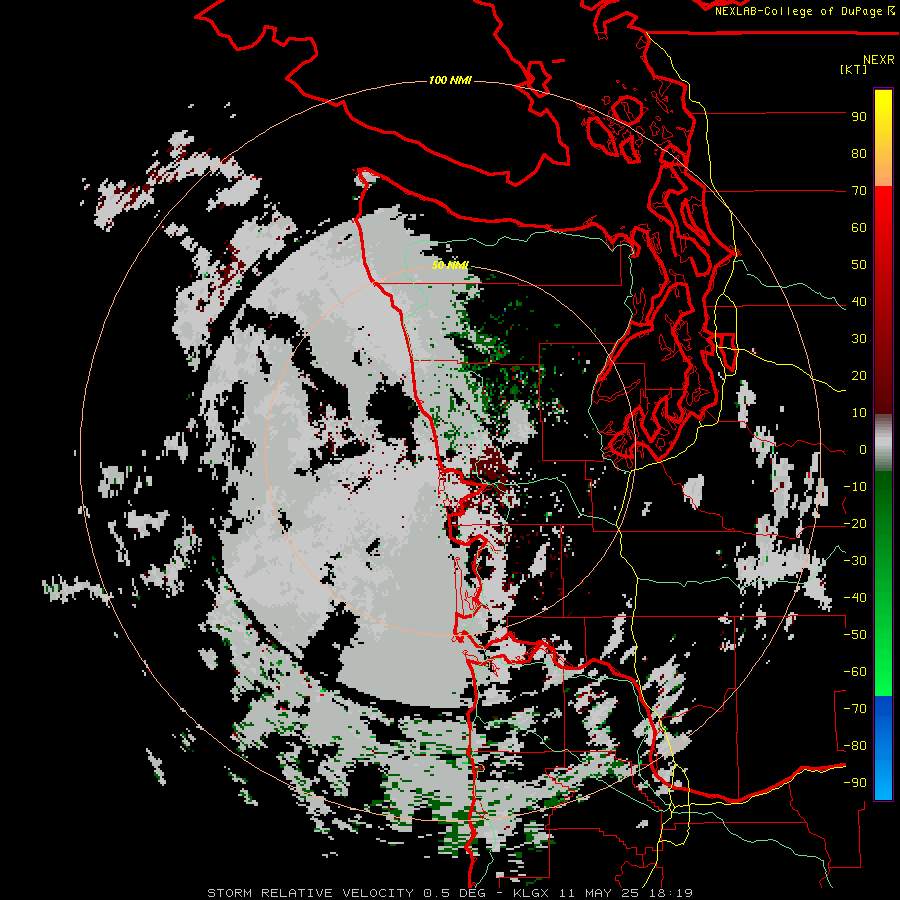Image resolution: width=900 pixels, height=900 pixels.
Task: Click the -40 value on velocity scale
Action: (x=855, y=598)
